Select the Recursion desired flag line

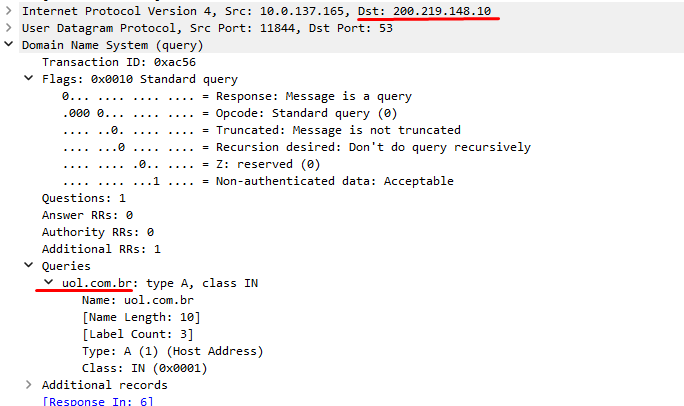pos(297,147)
